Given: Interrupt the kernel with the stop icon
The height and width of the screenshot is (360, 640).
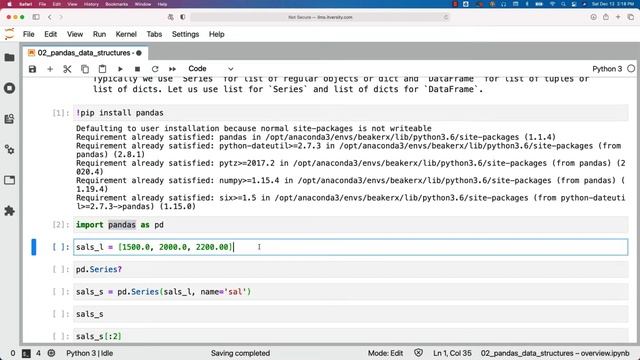Looking at the screenshot, I should point(138,69).
